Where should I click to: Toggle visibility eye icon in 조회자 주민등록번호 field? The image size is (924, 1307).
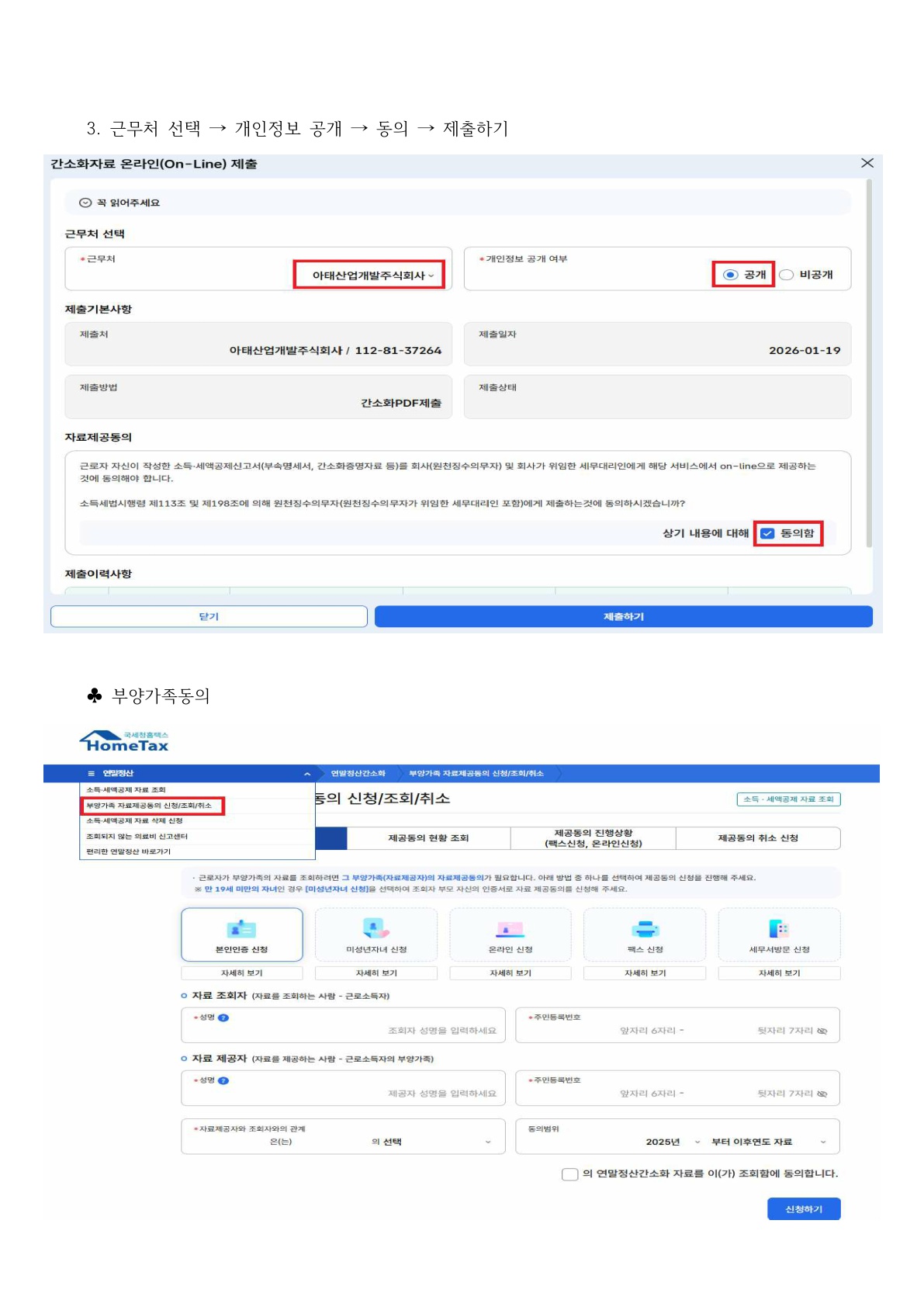pyautogui.click(x=822, y=1031)
